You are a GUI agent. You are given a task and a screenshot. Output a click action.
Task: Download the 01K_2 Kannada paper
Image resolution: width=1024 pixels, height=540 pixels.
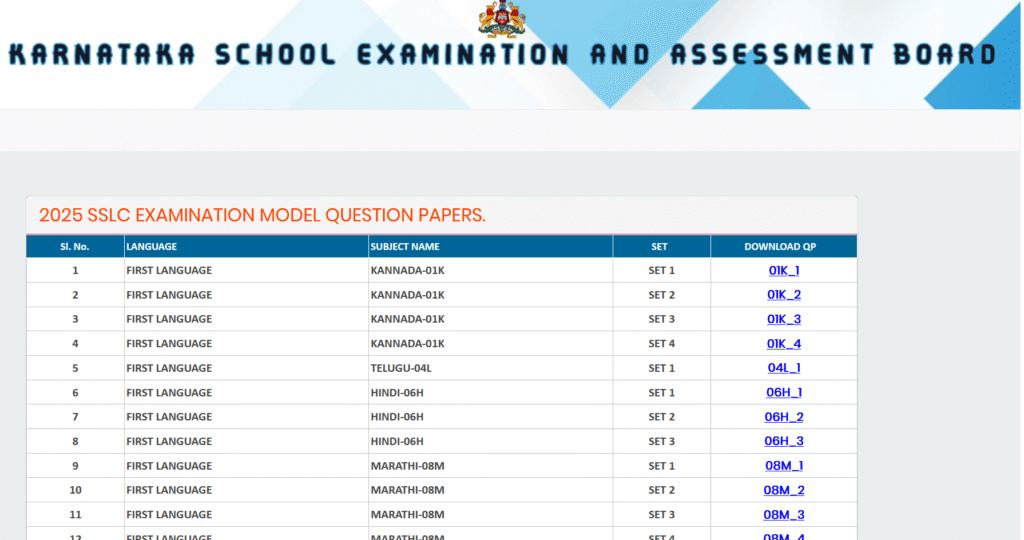784,294
